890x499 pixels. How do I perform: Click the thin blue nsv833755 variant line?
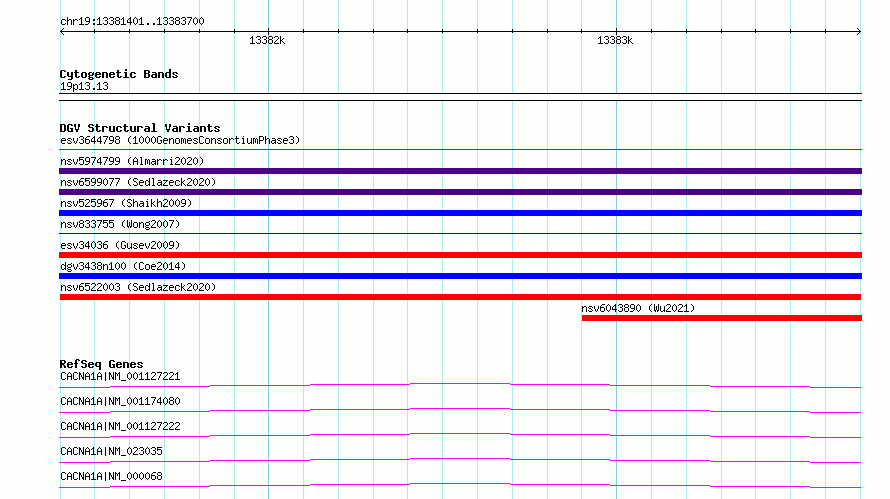460,233
